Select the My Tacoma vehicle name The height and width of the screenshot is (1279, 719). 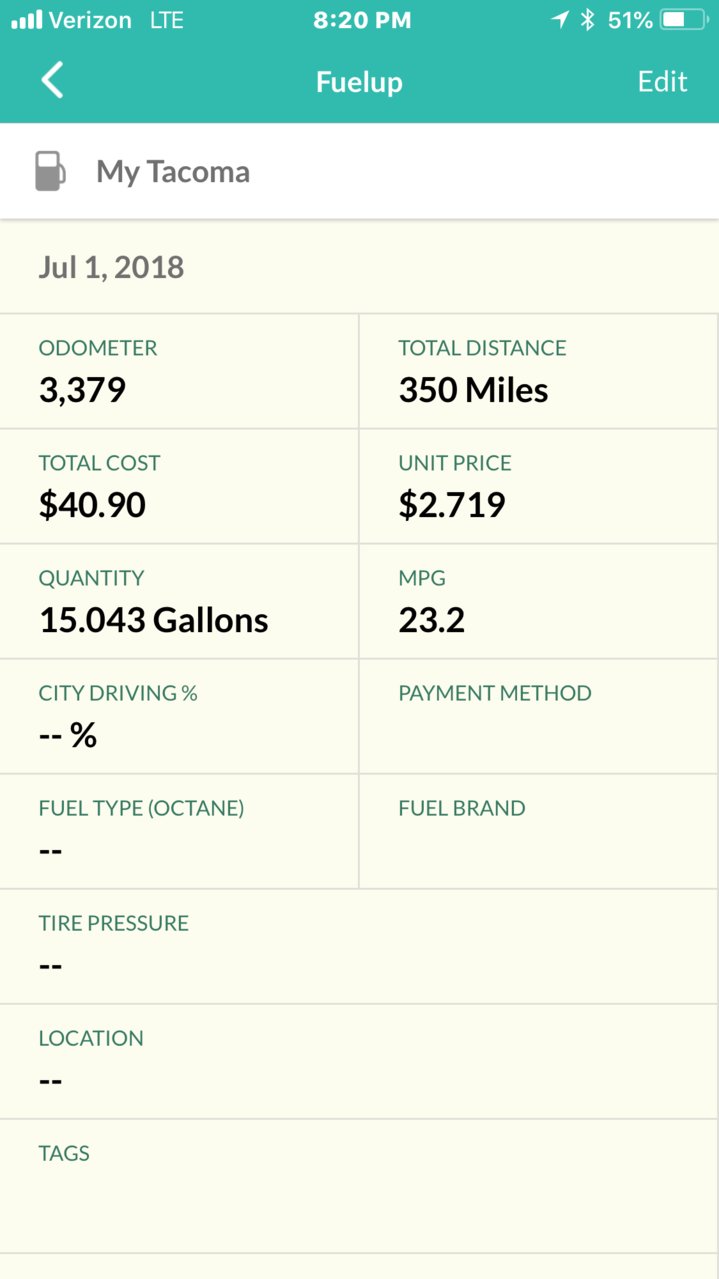tap(173, 172)
